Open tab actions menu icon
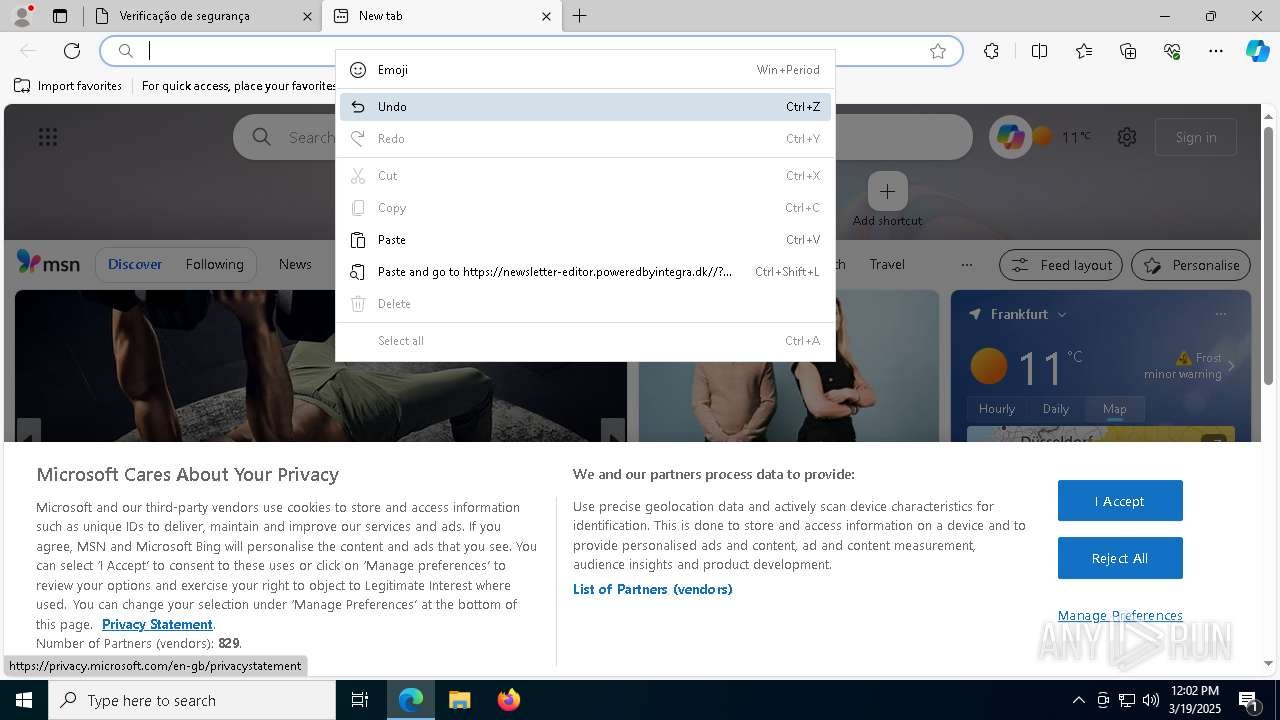 (x=60, y=16)
